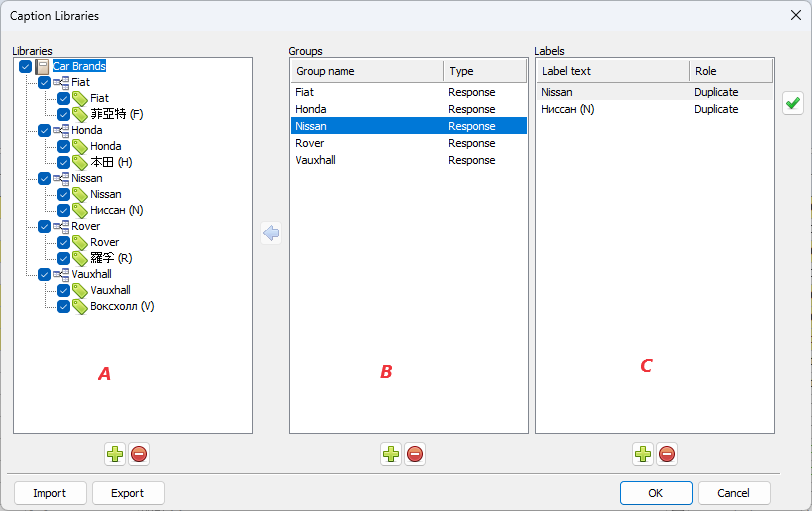Toggle the Rover group checkbox

[45, 226]
